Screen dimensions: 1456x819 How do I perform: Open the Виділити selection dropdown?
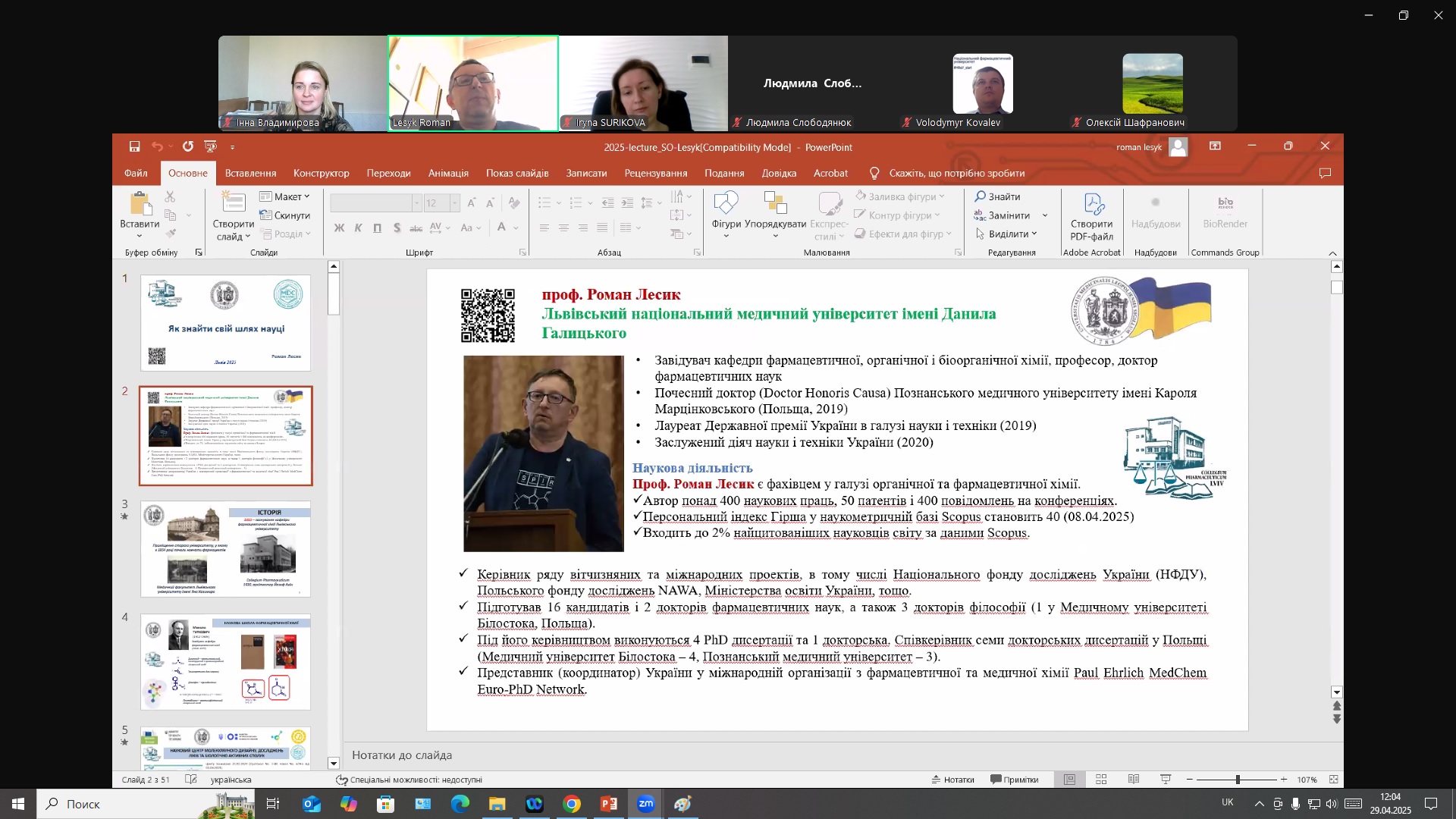point(1006,234)
